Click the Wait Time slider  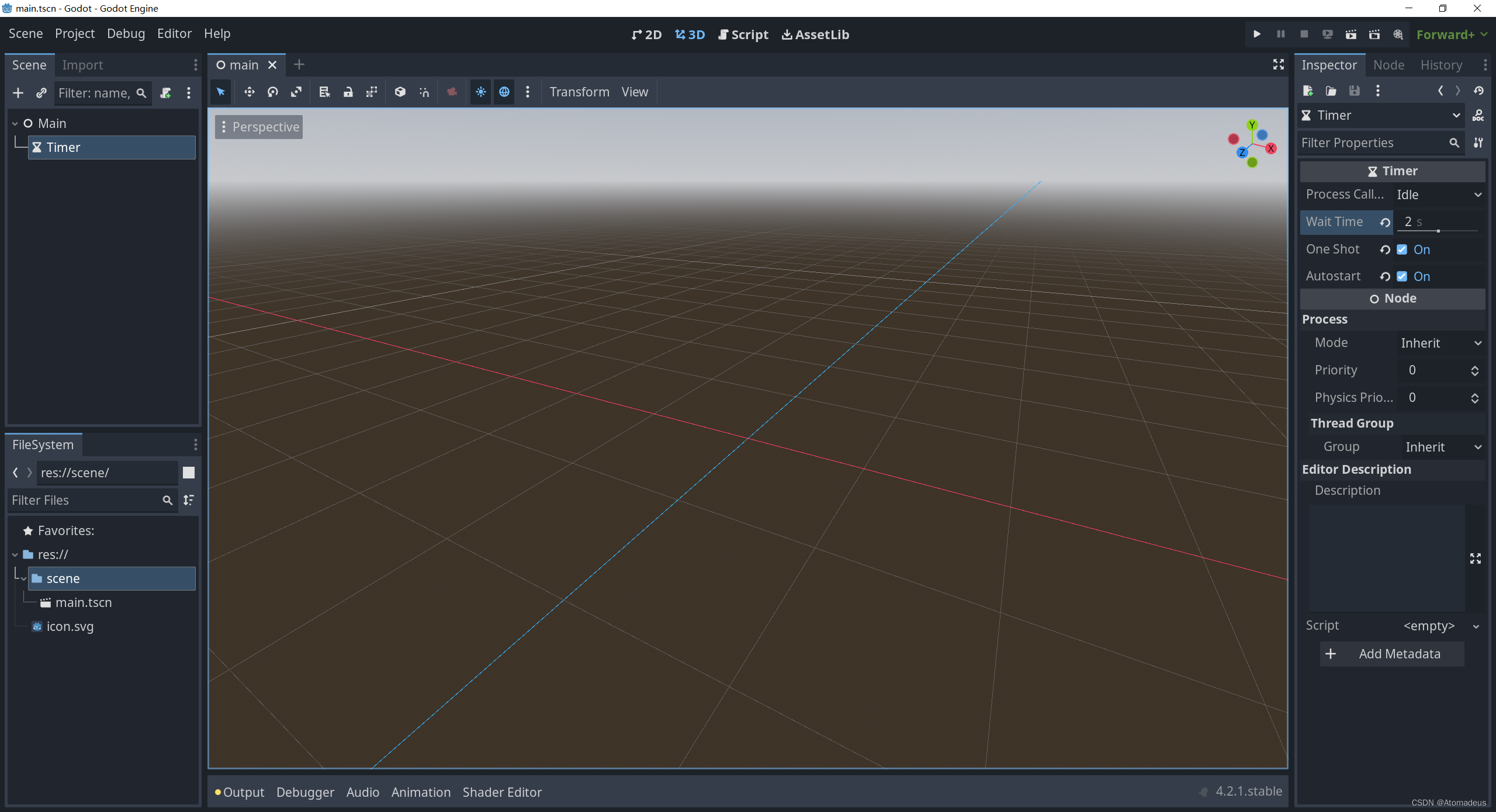click(1438, 231)
